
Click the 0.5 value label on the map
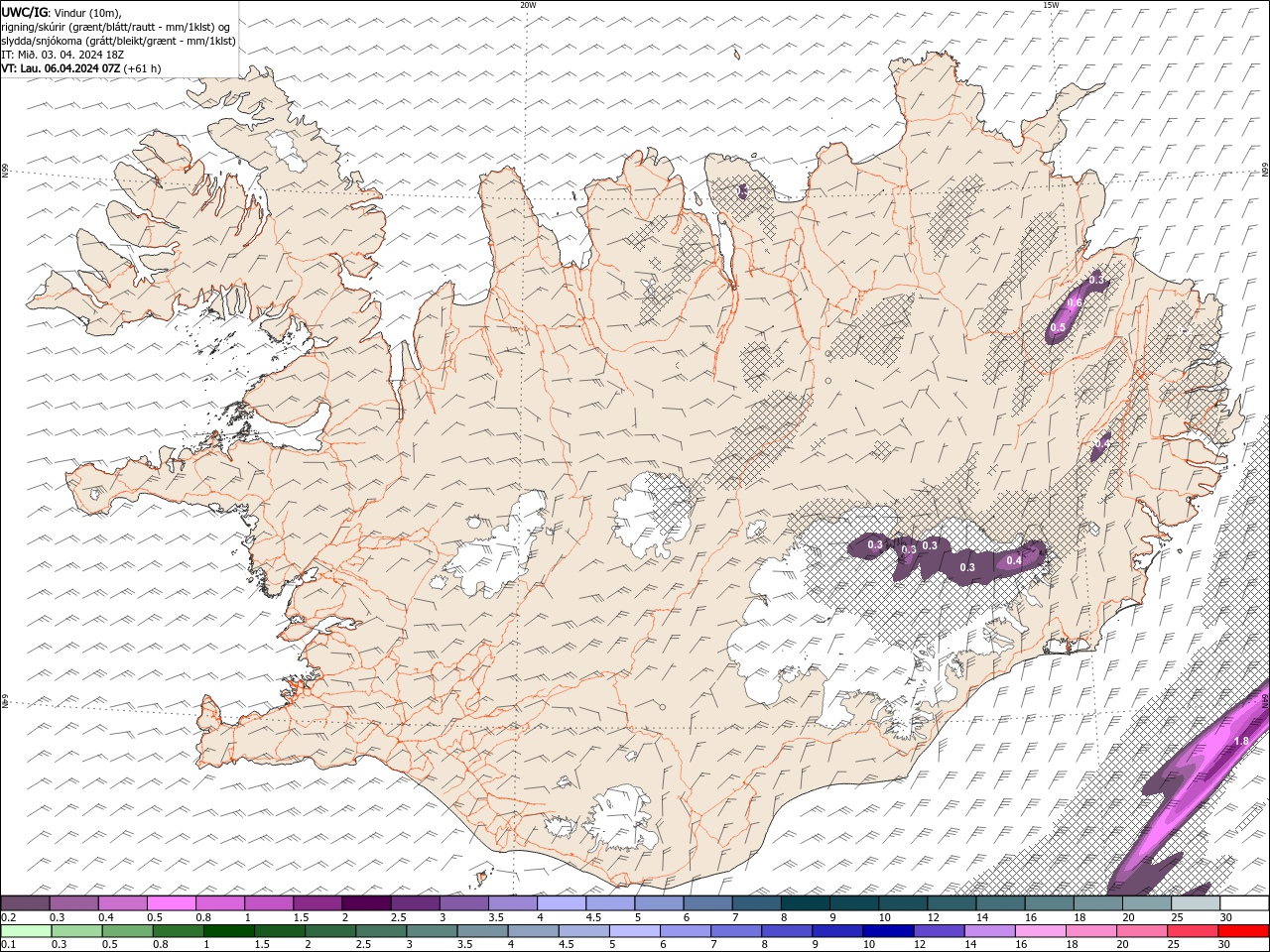1058,328
